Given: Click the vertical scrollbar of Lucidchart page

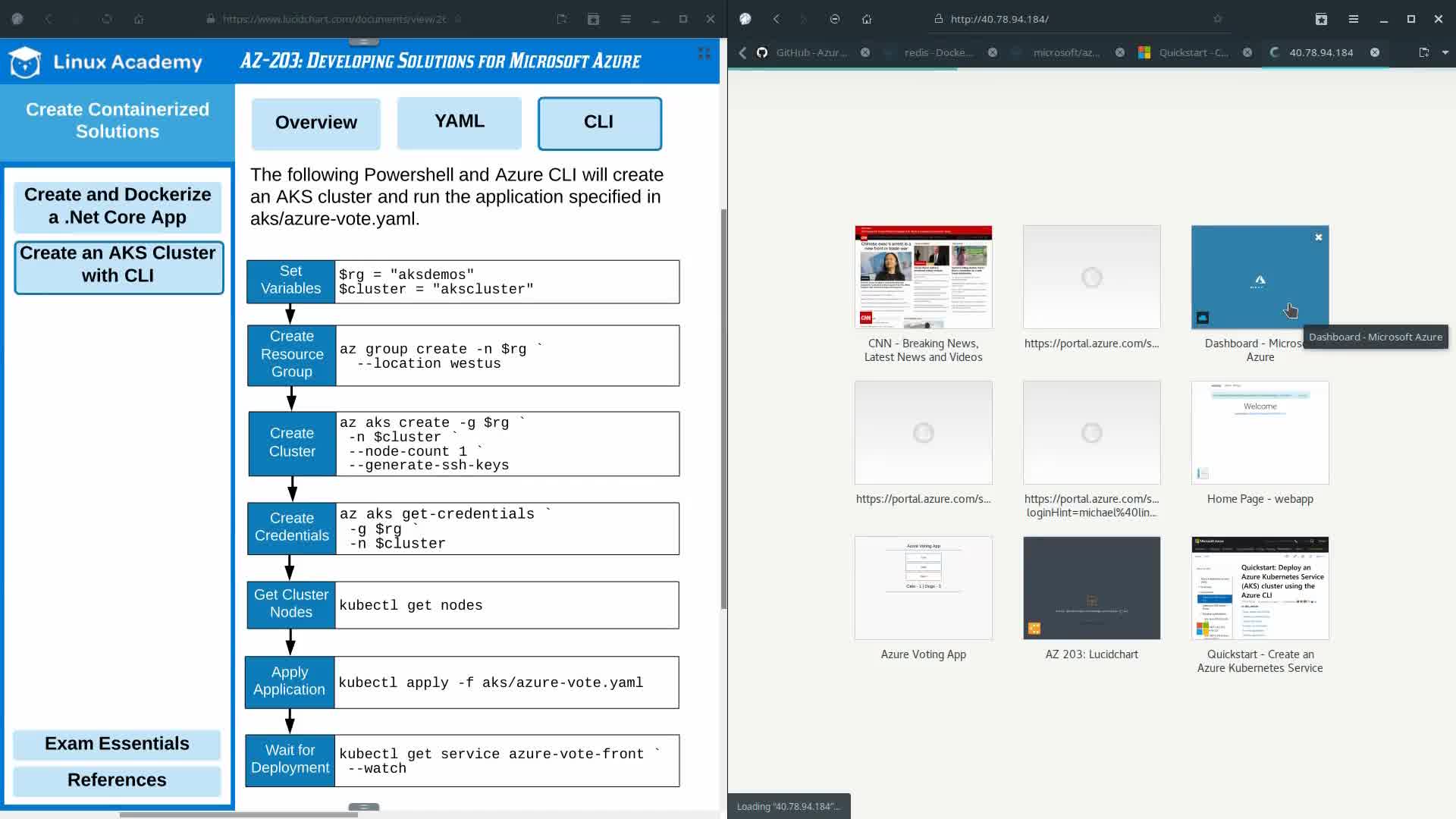Looking at the screenshot, I should click(723, 409).
